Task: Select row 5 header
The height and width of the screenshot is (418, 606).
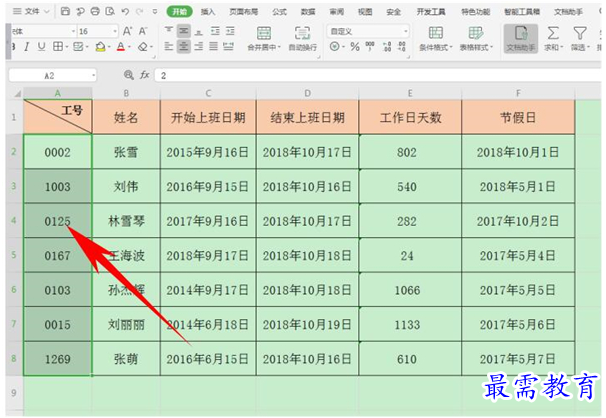Action: pyautogui.click(x=14, y=255)
